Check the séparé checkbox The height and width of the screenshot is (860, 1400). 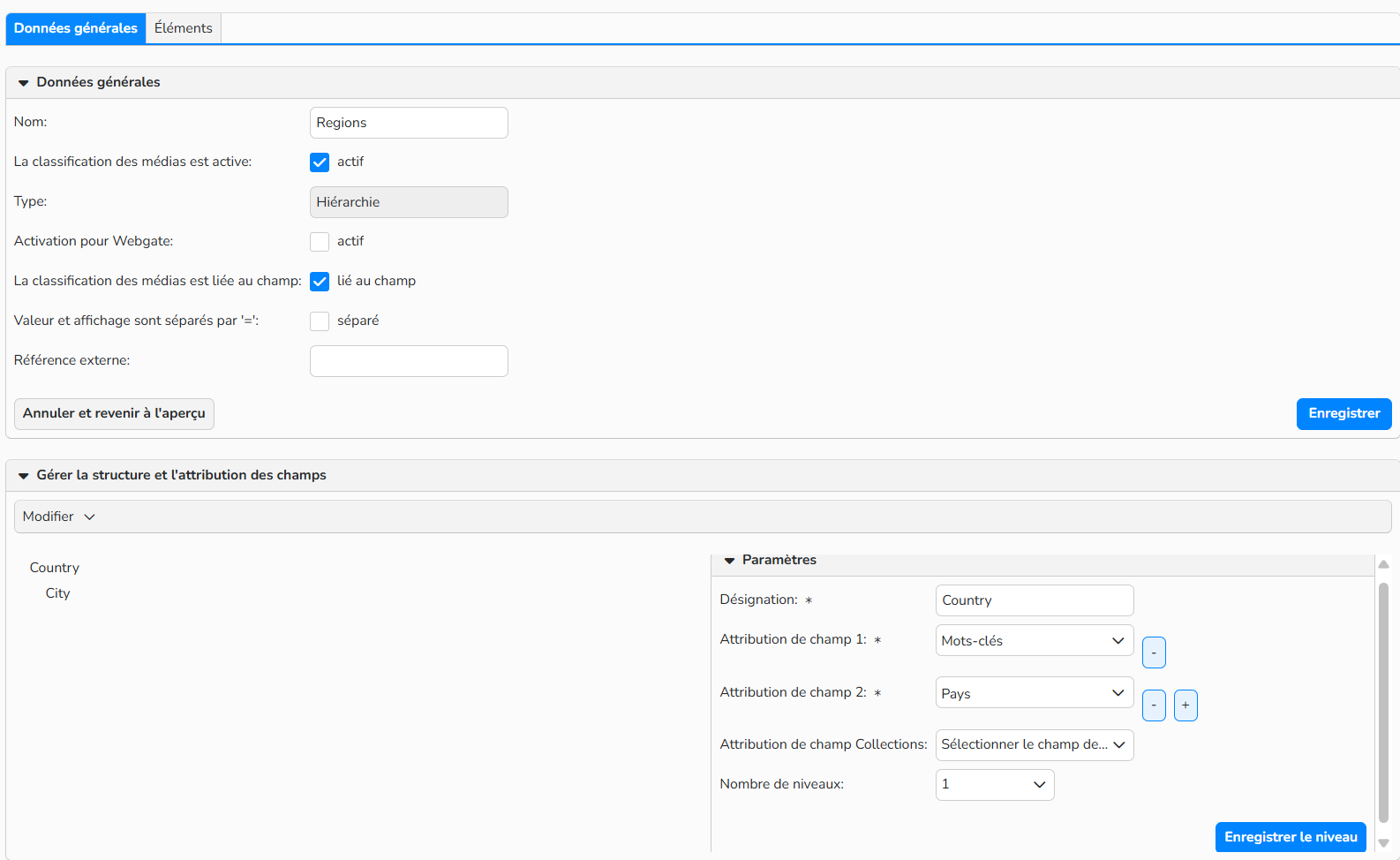pyautogui.click(x=320, y=321)
